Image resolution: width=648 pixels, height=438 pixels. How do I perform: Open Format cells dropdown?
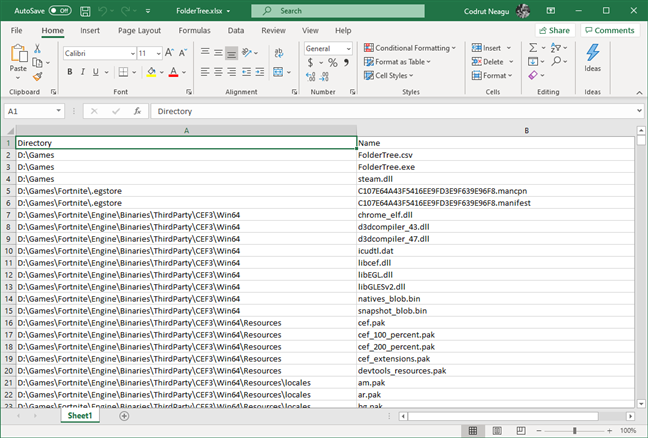click(492, 75)
